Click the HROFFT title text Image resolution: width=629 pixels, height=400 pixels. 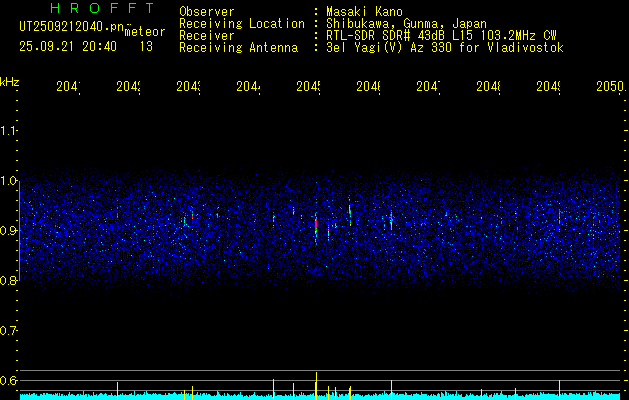click(x=102, y=8)
